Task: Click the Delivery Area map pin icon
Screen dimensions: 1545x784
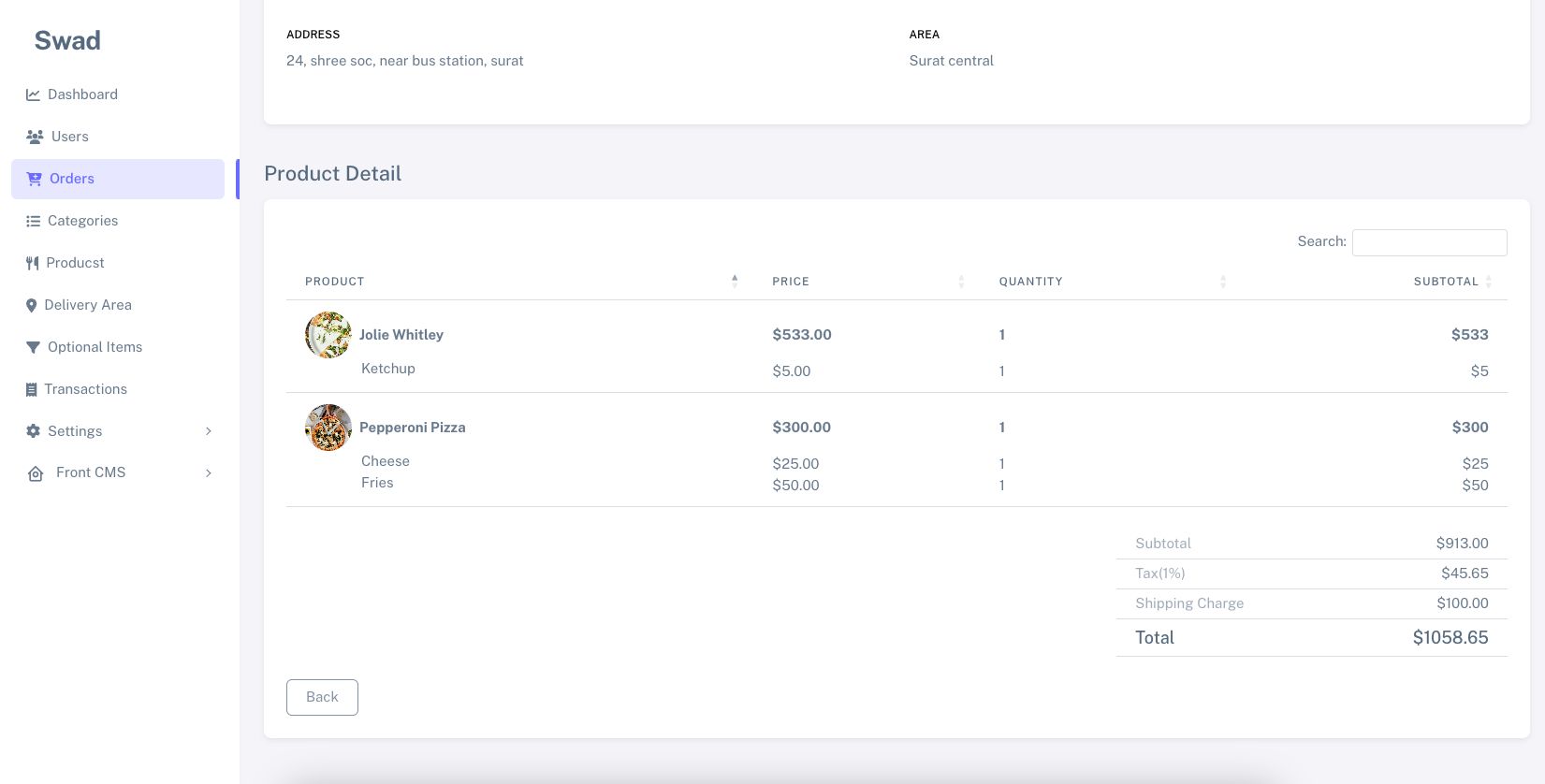Action: (x=31, y=305)
